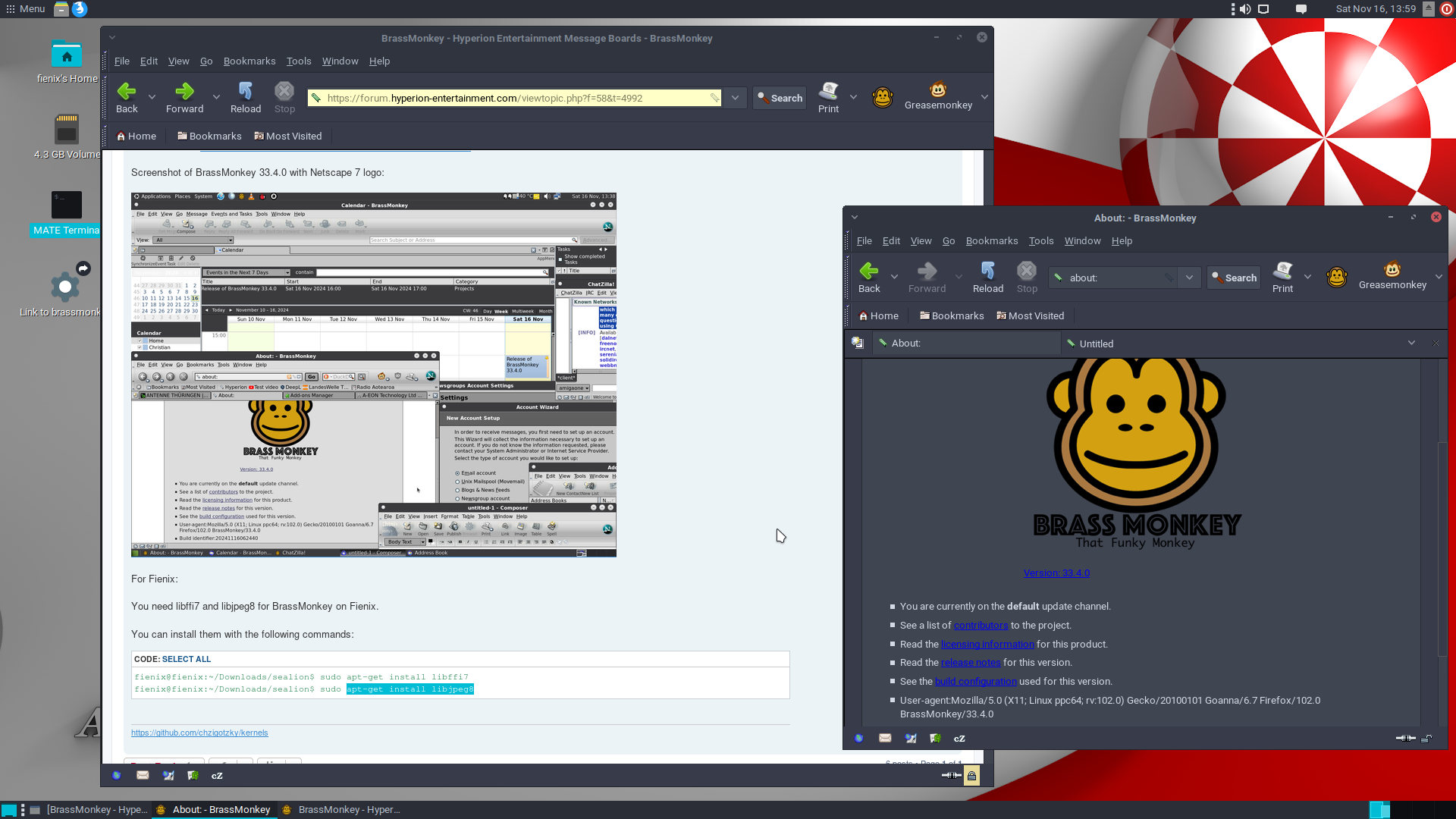Click the Print icon in the forum window toolbar
Image resolution: width=1456 pixels, height=819 pixels.
tap(828, 98)
